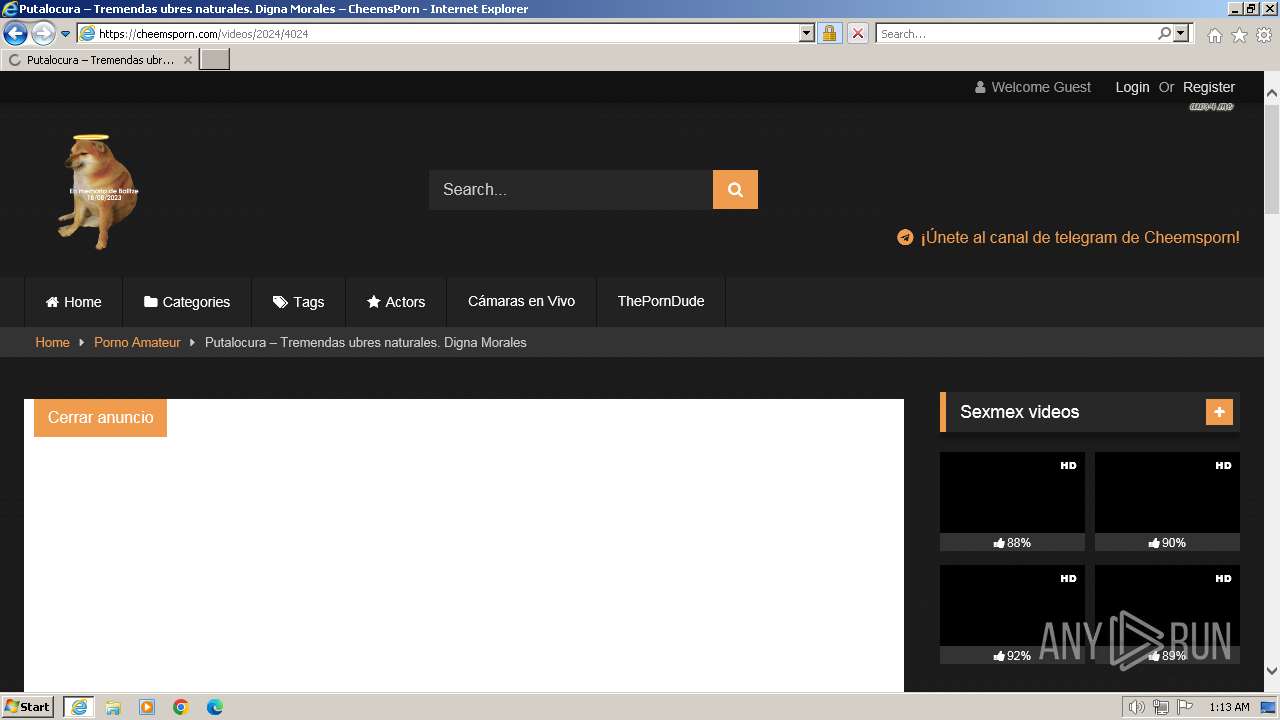This screenshot has width=1280, height=720.
Task: Open the Tools gear icon
Action: 1264,35
